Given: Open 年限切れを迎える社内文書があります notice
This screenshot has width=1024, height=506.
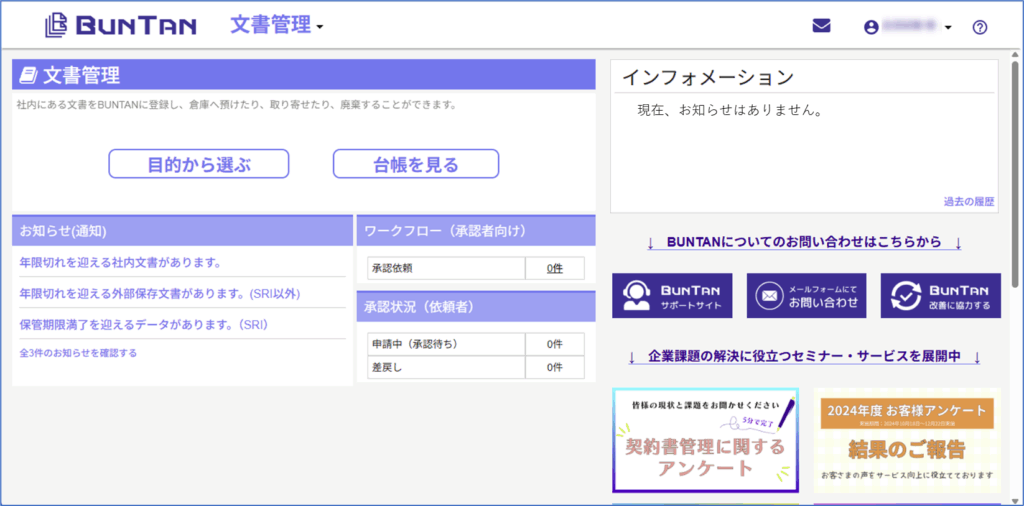Looking at the screenshot, I should pyautogui.click(x=120, y=263).
